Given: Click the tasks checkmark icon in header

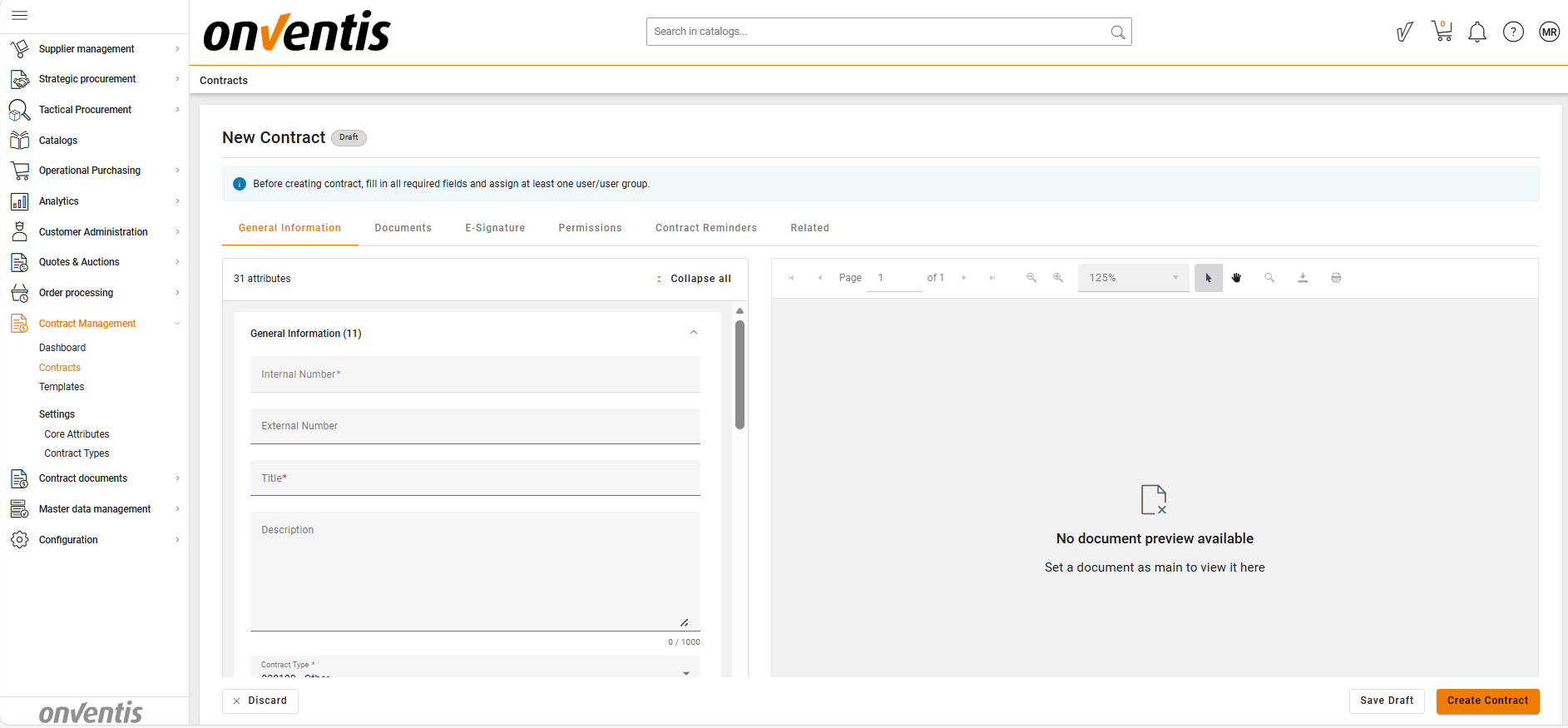Looking at the screenshot, I should coord(1404,32).
